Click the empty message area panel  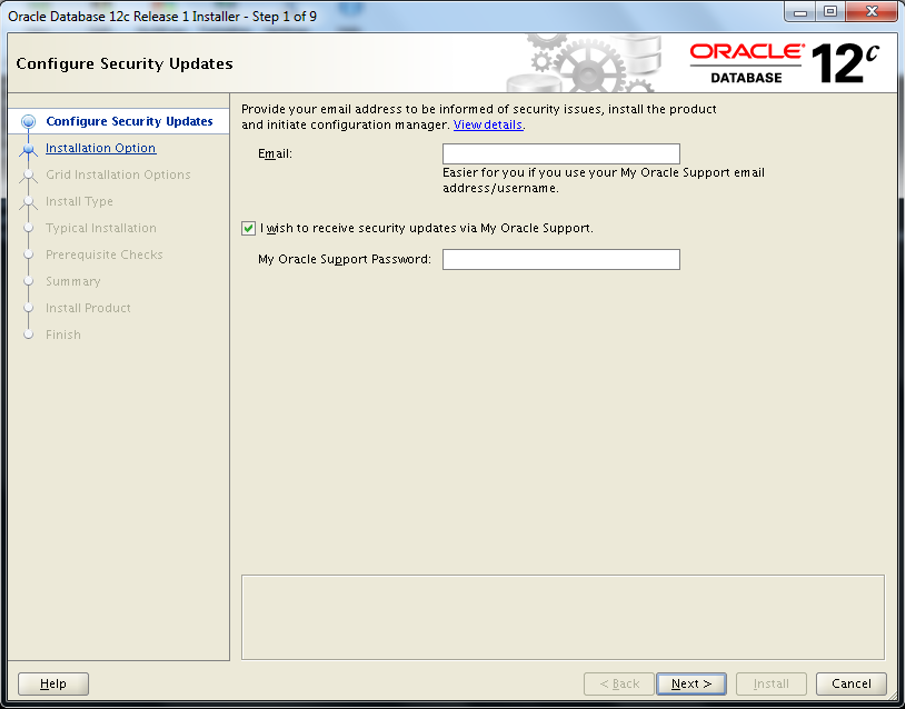(x=563, y=617)
